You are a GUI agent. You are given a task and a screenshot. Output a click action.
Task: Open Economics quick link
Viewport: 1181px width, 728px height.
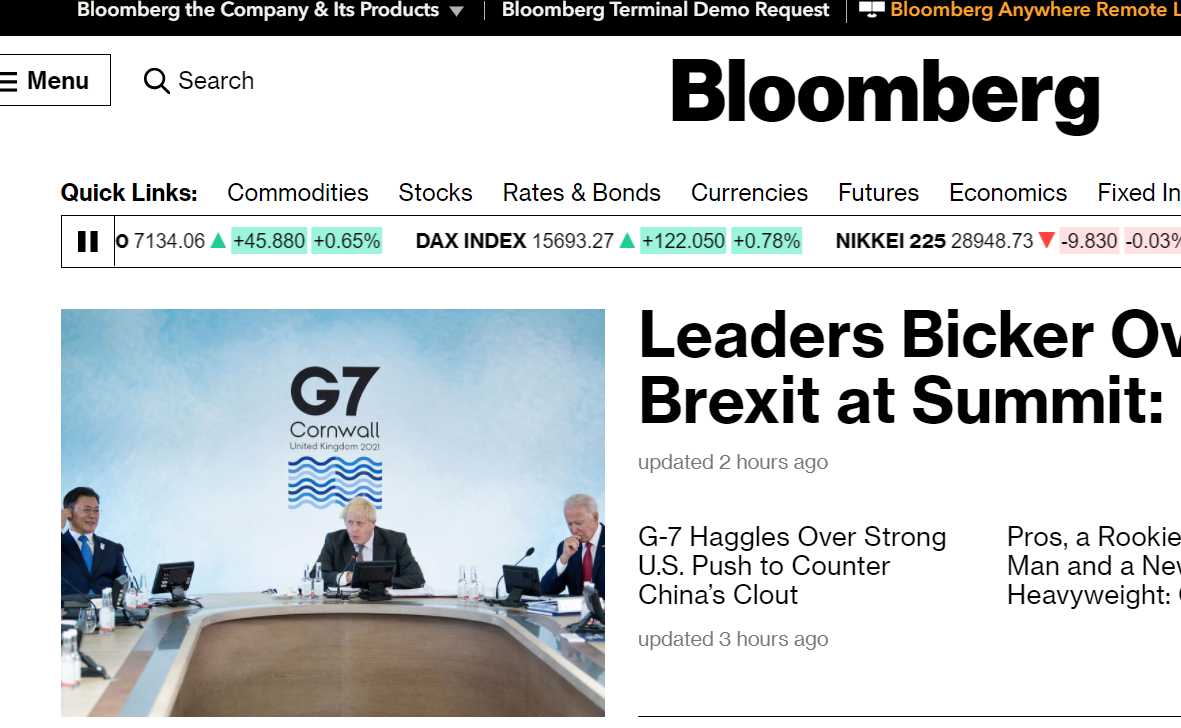1007,192
